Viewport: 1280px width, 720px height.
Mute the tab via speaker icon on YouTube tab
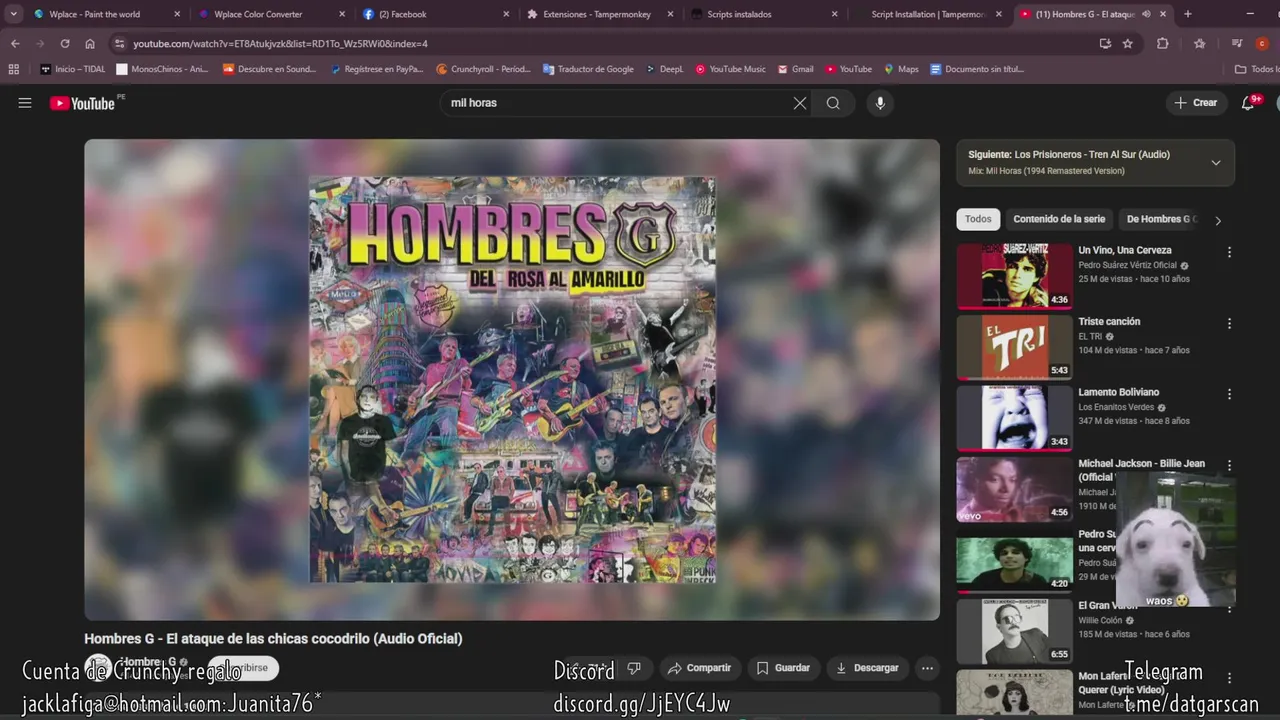point(1146,14)
